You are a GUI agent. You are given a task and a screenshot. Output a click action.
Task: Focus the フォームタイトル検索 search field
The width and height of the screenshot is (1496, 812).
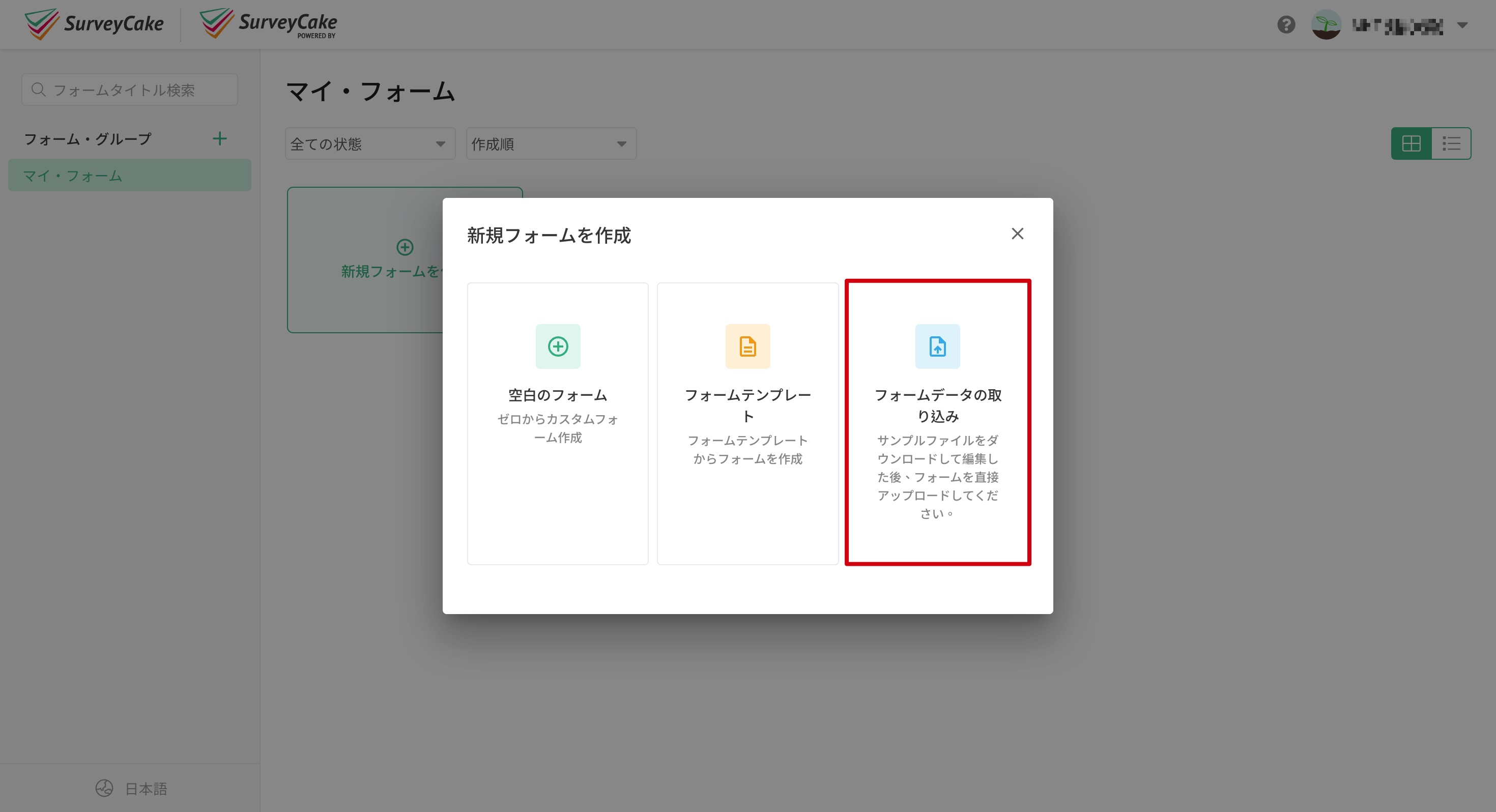[x=130, y=90]
